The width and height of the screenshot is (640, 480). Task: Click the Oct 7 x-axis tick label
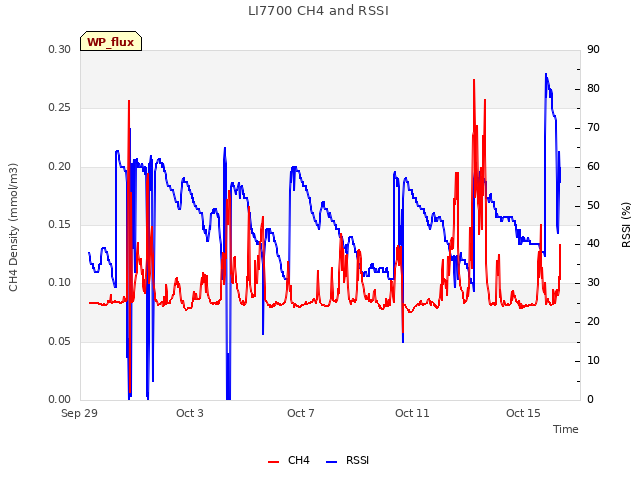click(x=301, y=413)
